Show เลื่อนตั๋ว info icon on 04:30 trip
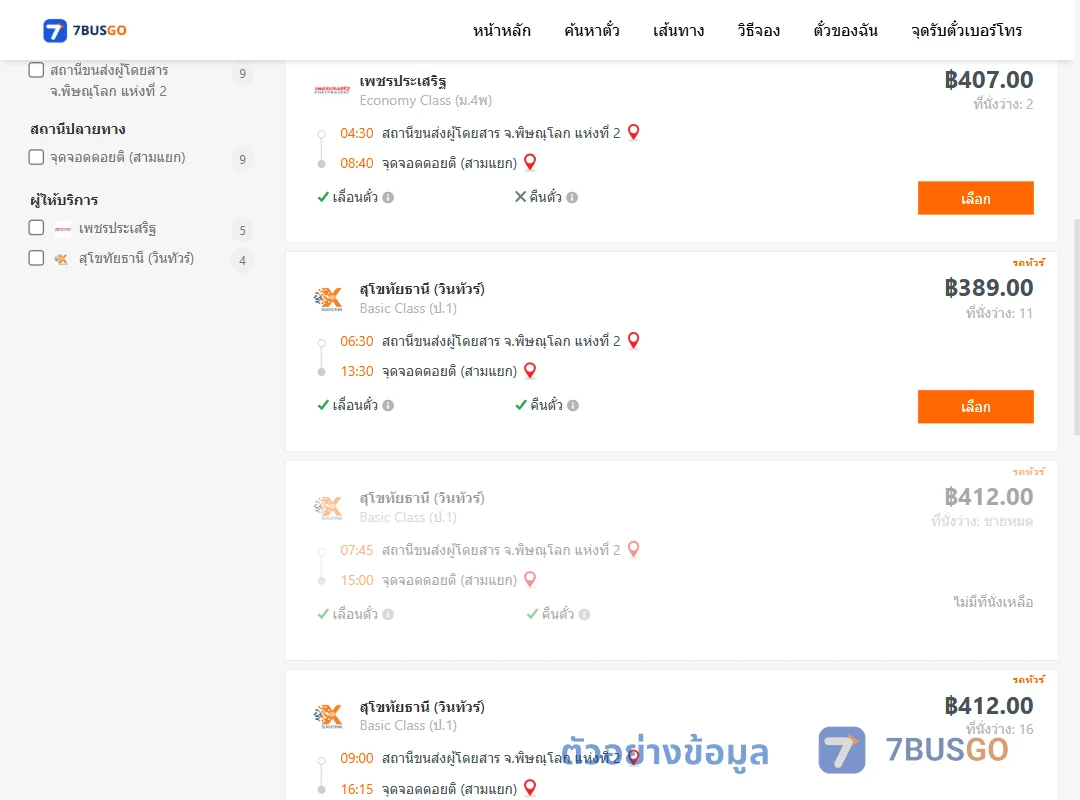This screenshot has width=1080, height=800. click(x=388, y=198)
